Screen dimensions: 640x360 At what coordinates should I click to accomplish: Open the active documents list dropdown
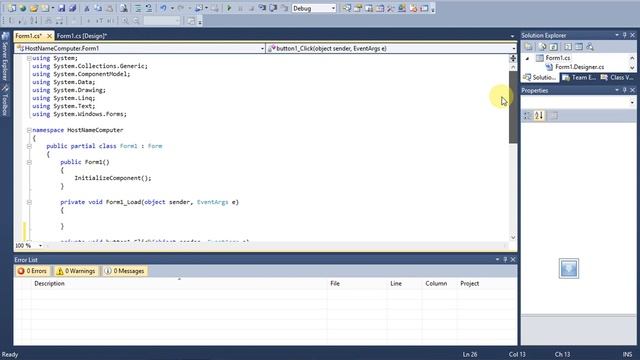(512, 36)
